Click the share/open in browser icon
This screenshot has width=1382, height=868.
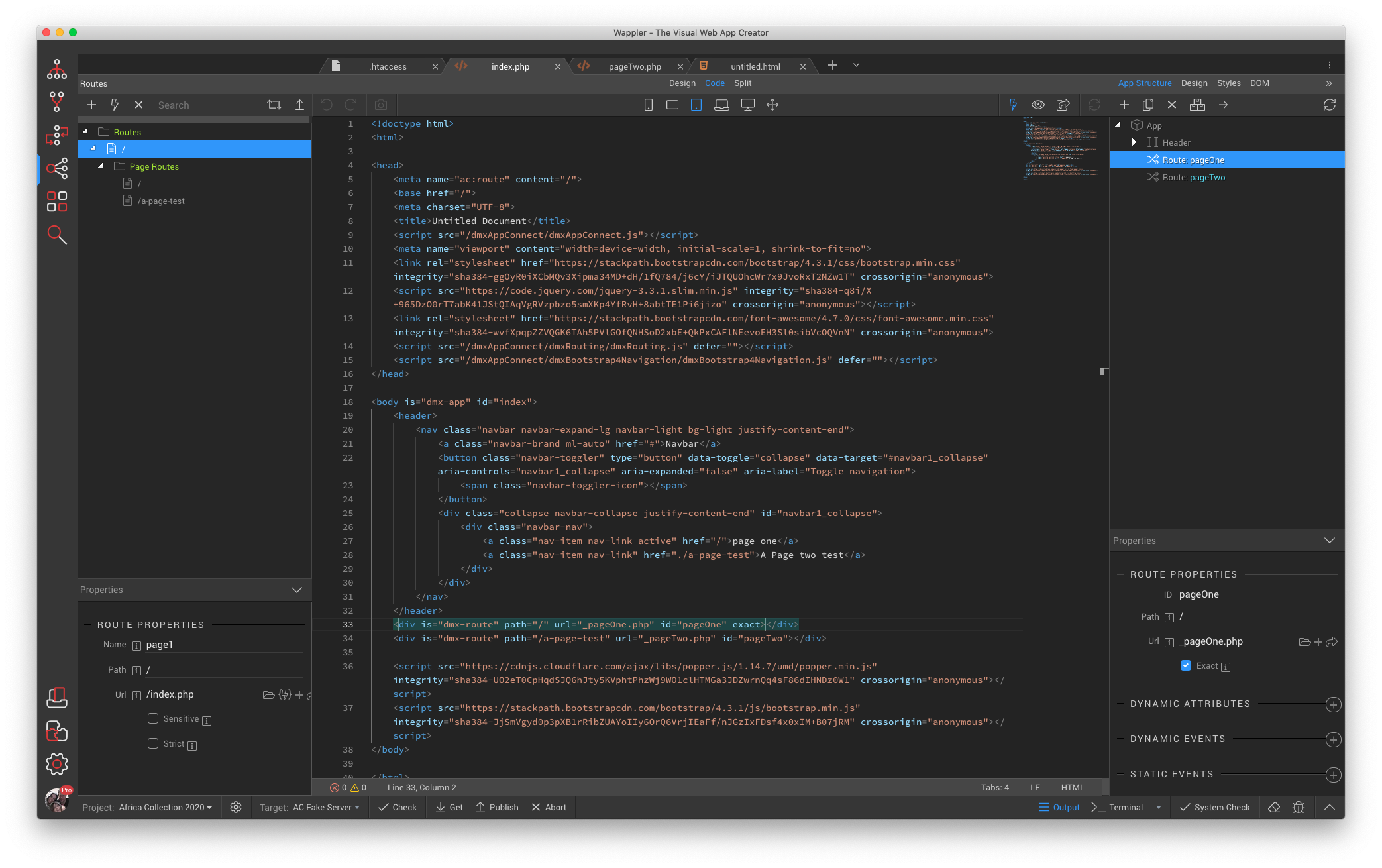pyautogui.click(x=1063, y=105)
